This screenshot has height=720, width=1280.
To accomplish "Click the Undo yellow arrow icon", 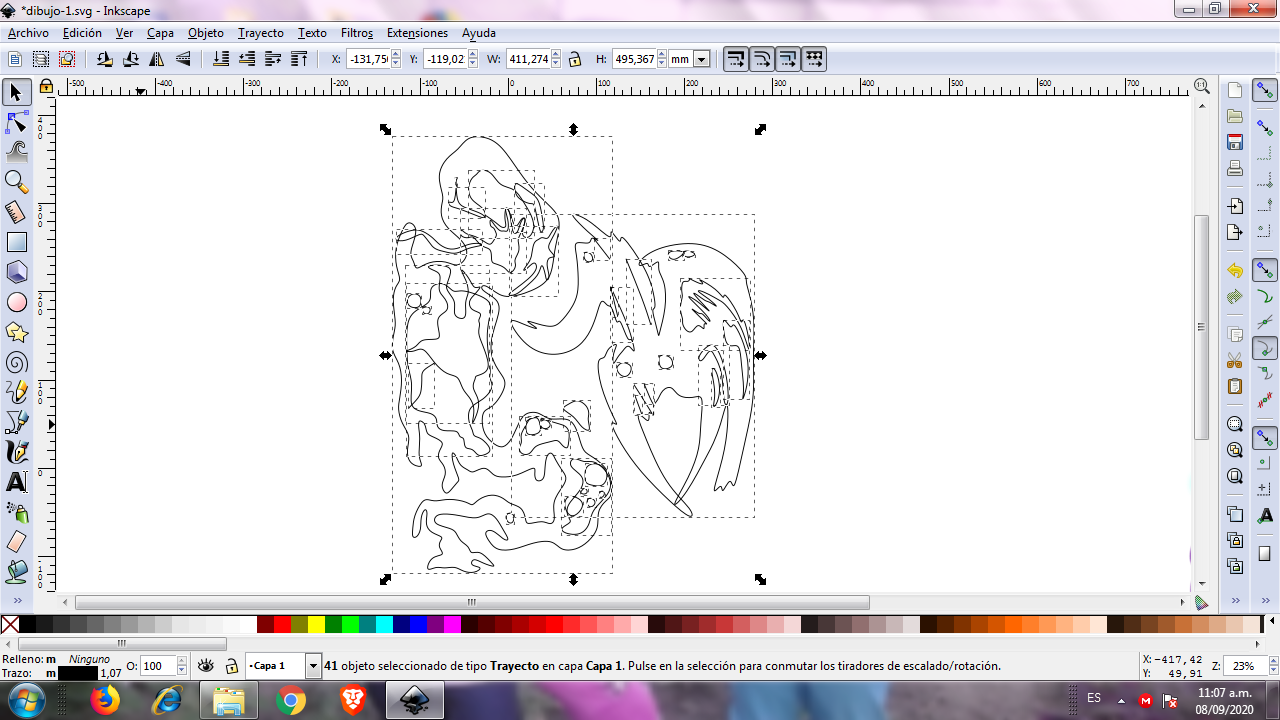I will click(1235, 271).
